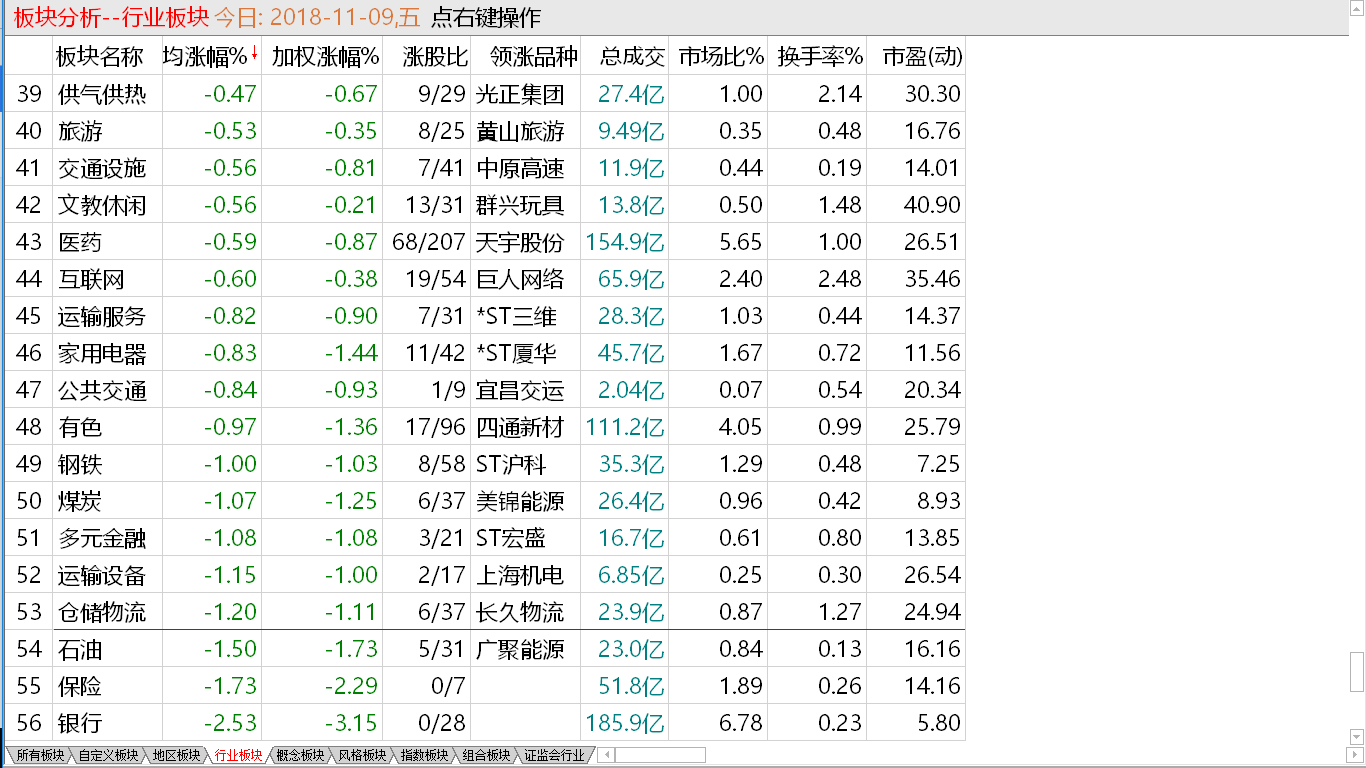This screenshot has width=1366, height=768.
Task: Select the 运输服务 sector name
Action: point(102,316)
